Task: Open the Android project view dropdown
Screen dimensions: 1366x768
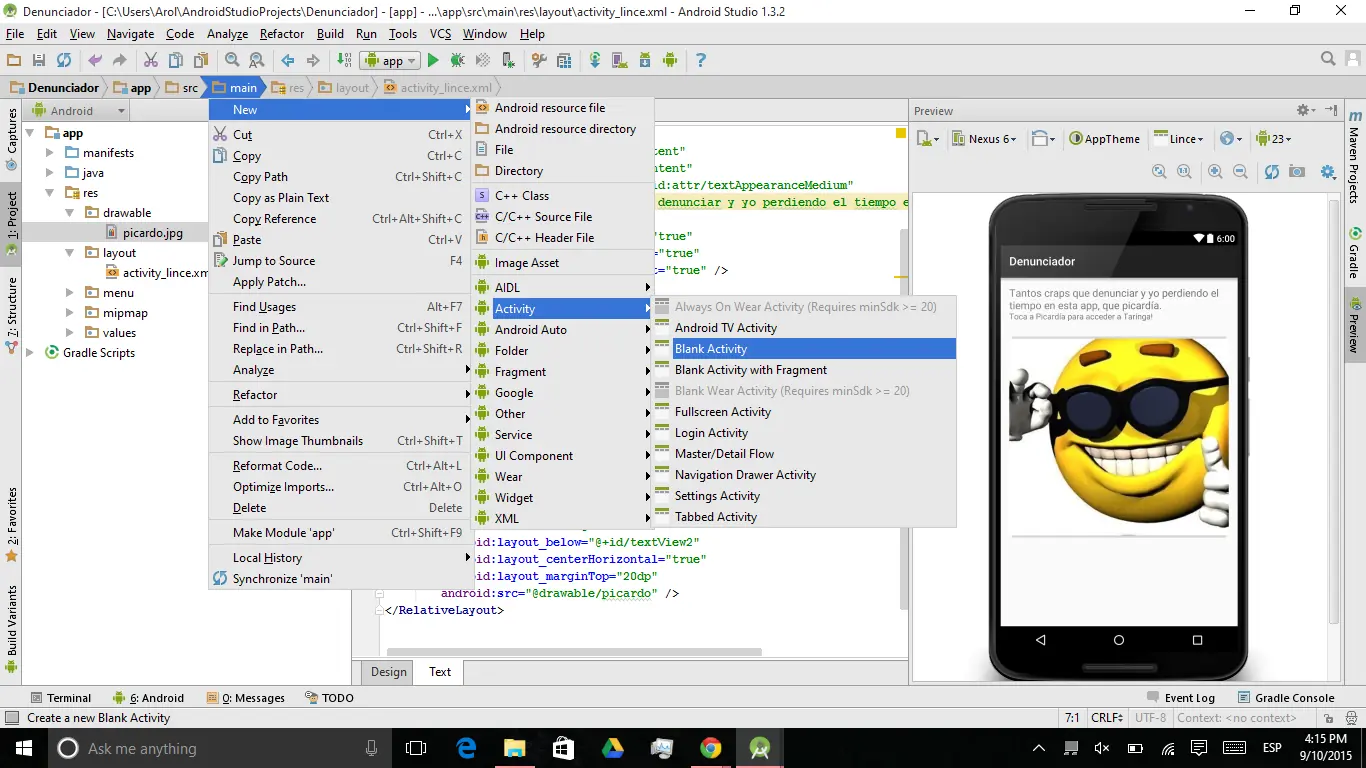Action: pyautogui.click(x=79, y=111)
